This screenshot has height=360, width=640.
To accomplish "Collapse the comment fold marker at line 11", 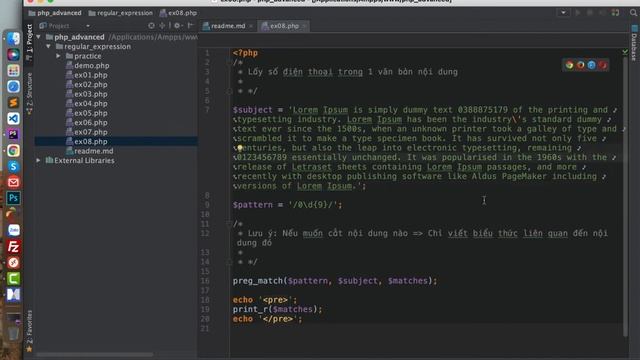I will (229, 224).
